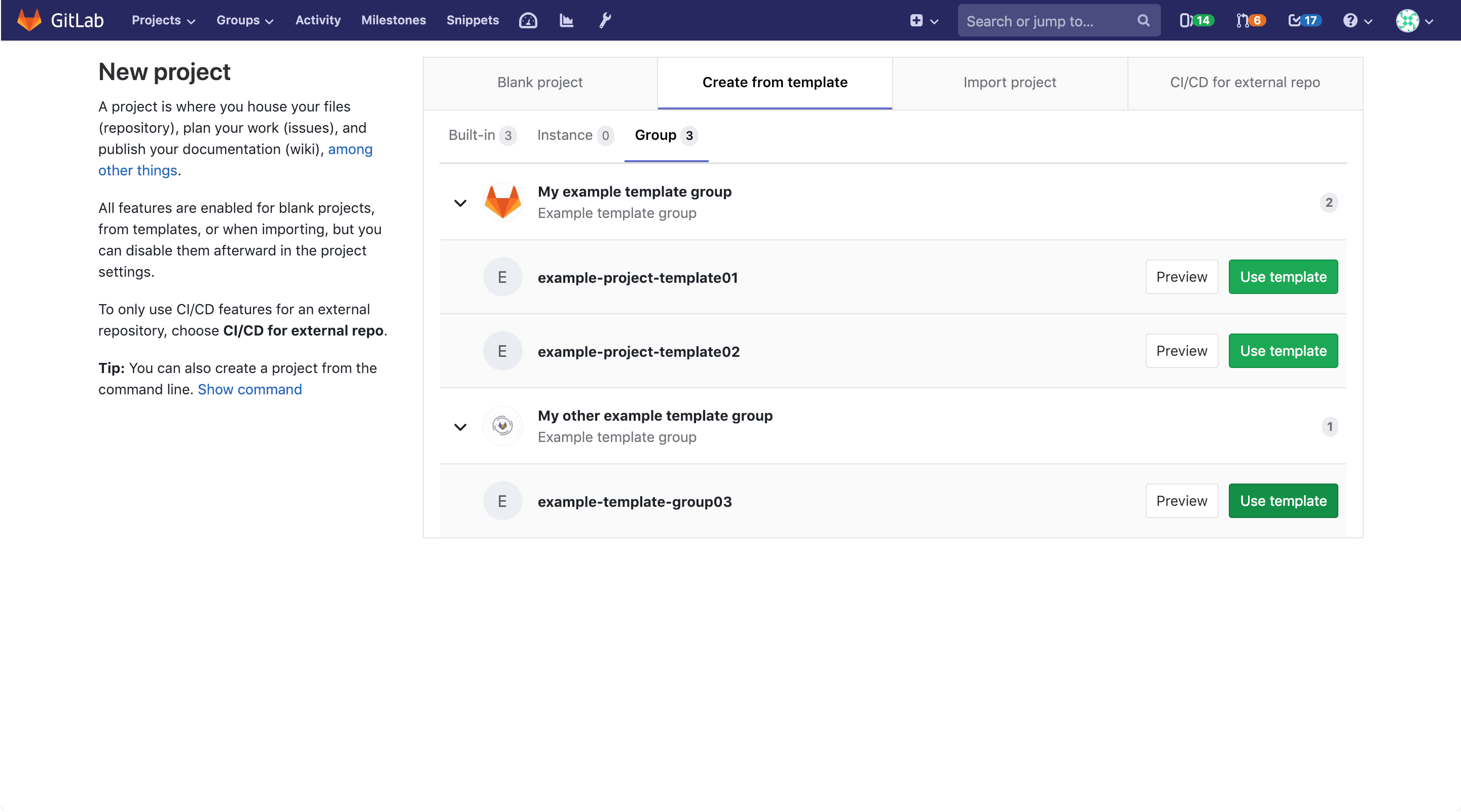This screenshot has width=1461, height=812.
Task: Collapse My other example template group
Action: pyautogui.click(x=461, y=426)
